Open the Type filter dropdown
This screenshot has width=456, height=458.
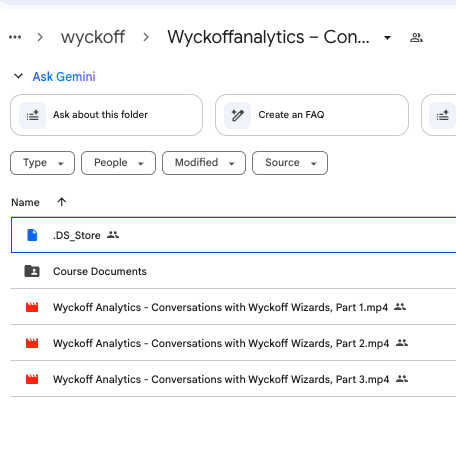tap(42, 163)
